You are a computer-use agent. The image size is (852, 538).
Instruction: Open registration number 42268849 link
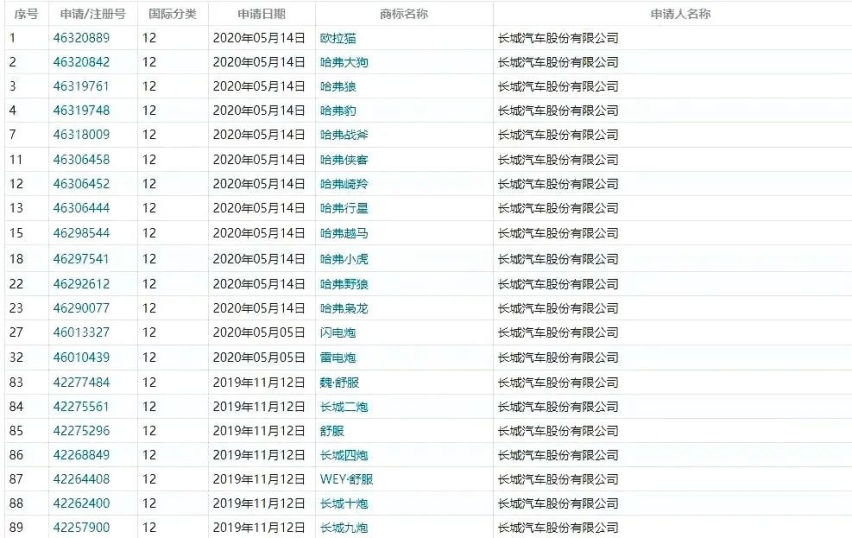click(x=81, y=455)
